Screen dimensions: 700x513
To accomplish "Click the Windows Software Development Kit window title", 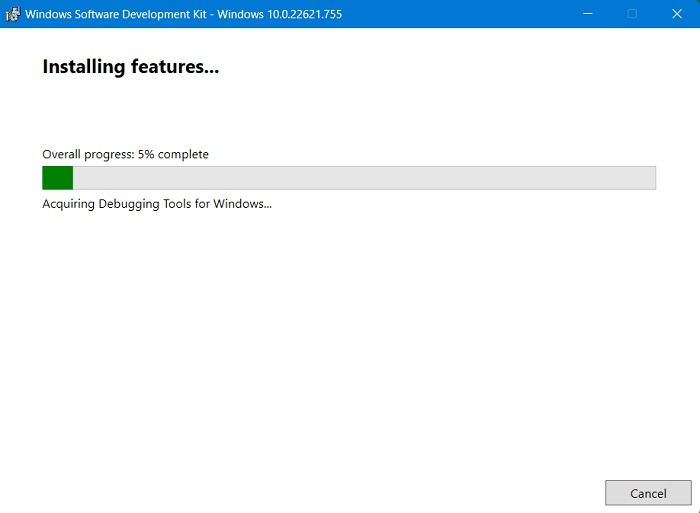I will tap(183, 14).
